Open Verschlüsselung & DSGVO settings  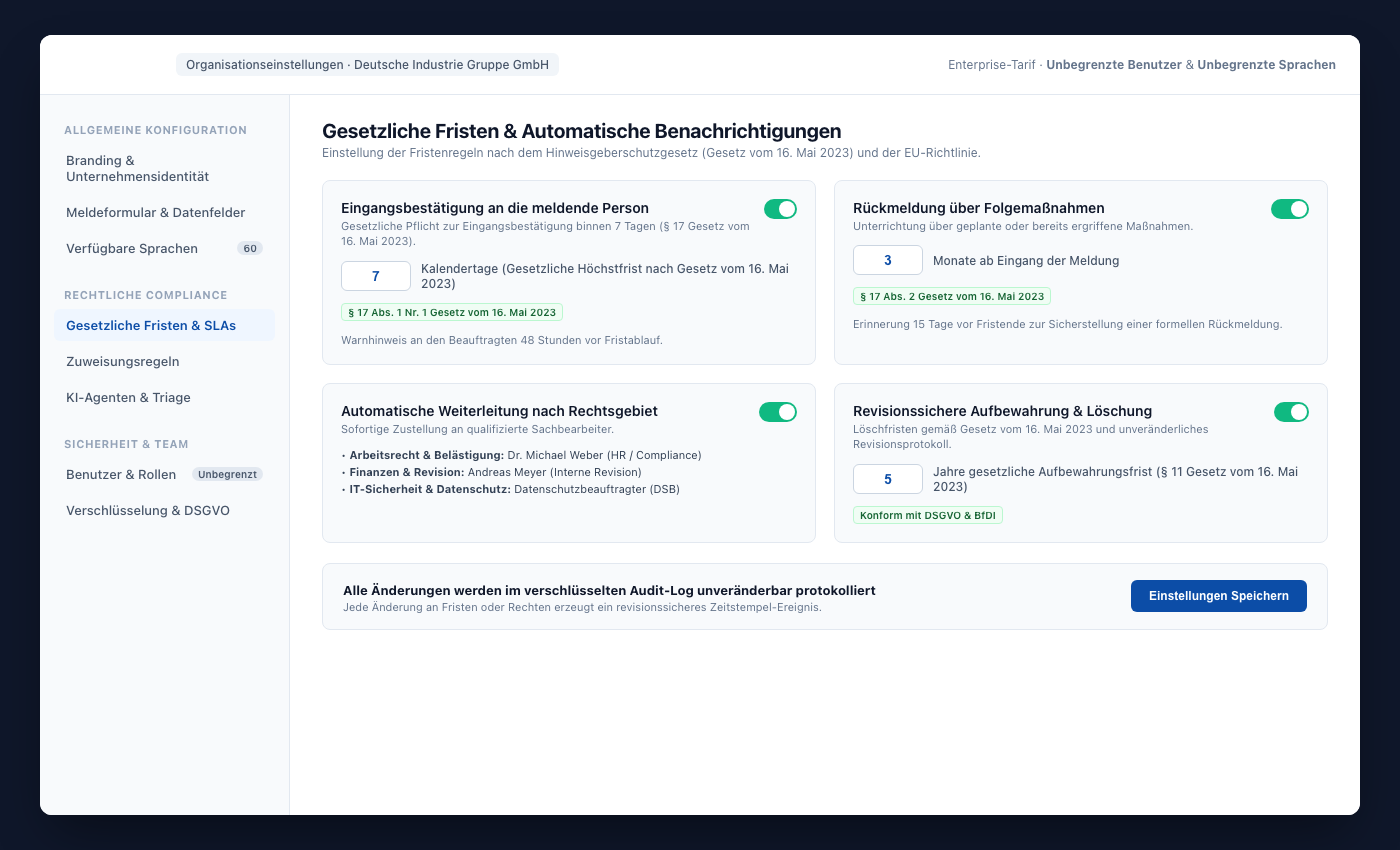[164, 510]
